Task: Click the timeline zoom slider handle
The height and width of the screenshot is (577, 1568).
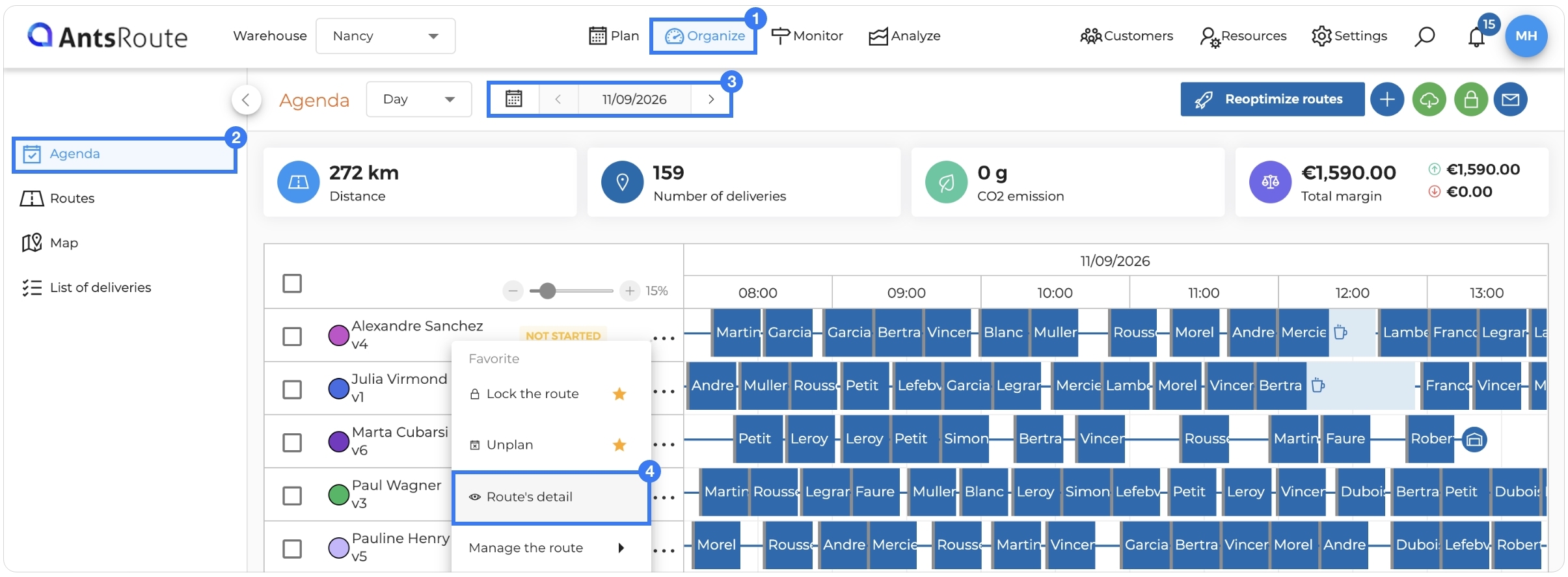Action: point(548,291)
